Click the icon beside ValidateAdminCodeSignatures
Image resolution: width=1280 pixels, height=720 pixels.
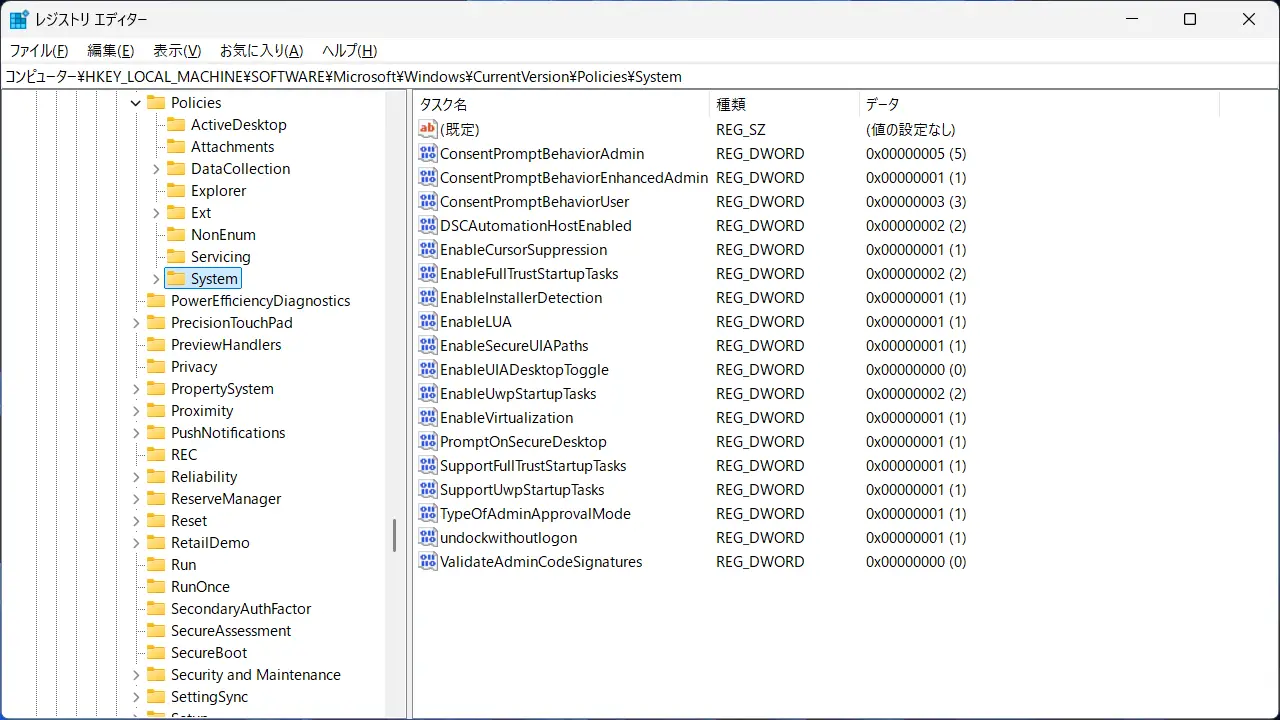tap(428, 562)
